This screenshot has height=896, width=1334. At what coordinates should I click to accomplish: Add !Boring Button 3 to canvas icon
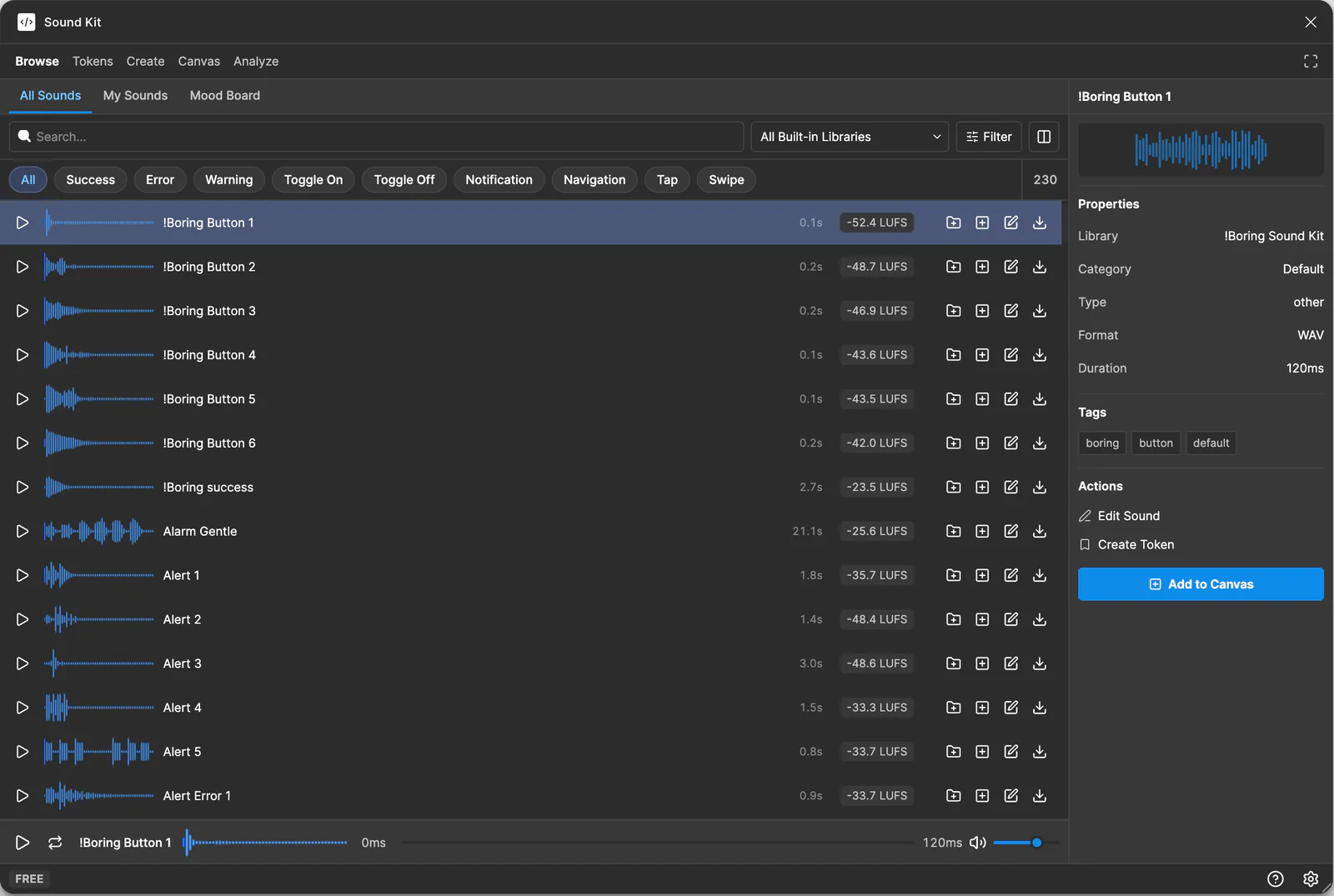(x=982, y=311)
